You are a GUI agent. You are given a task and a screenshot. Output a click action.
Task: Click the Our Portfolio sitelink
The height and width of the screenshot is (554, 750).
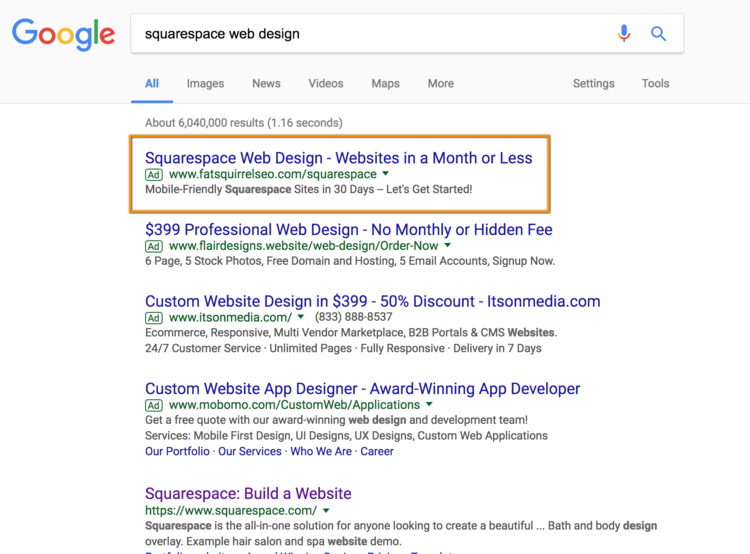click(x=177, y=452)
